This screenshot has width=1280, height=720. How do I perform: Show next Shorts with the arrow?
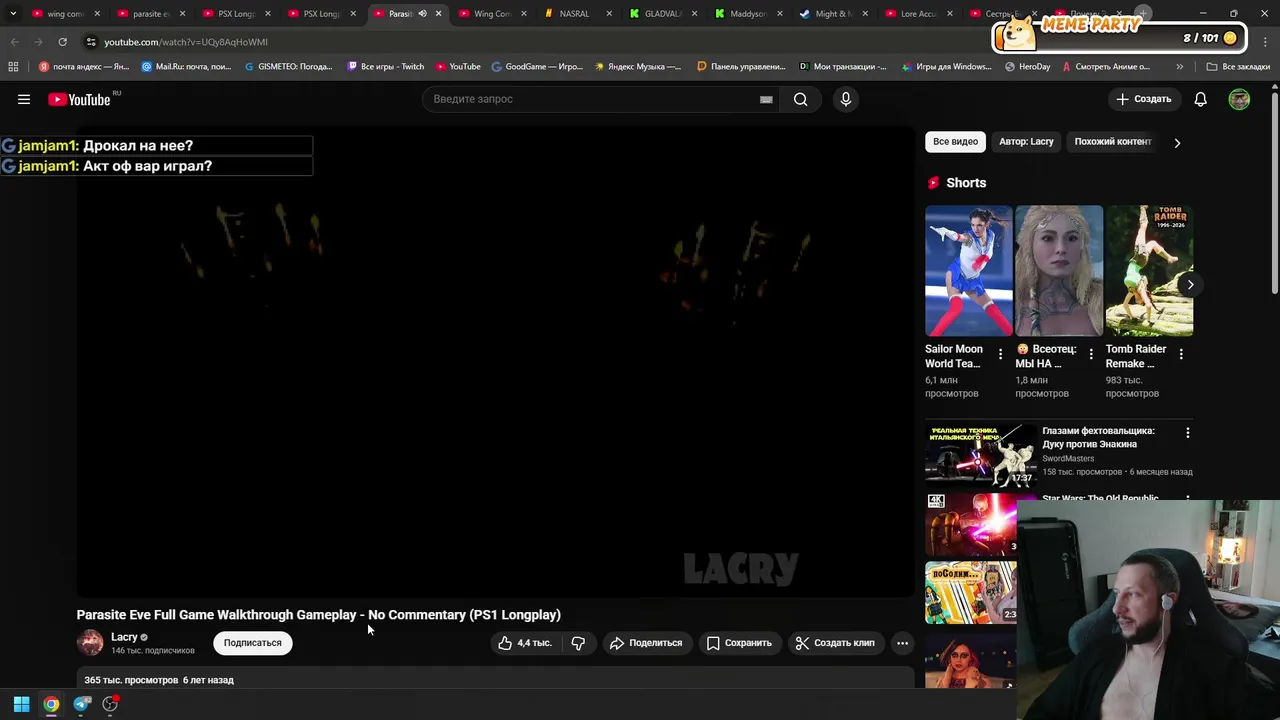(x=1190, y=285)
